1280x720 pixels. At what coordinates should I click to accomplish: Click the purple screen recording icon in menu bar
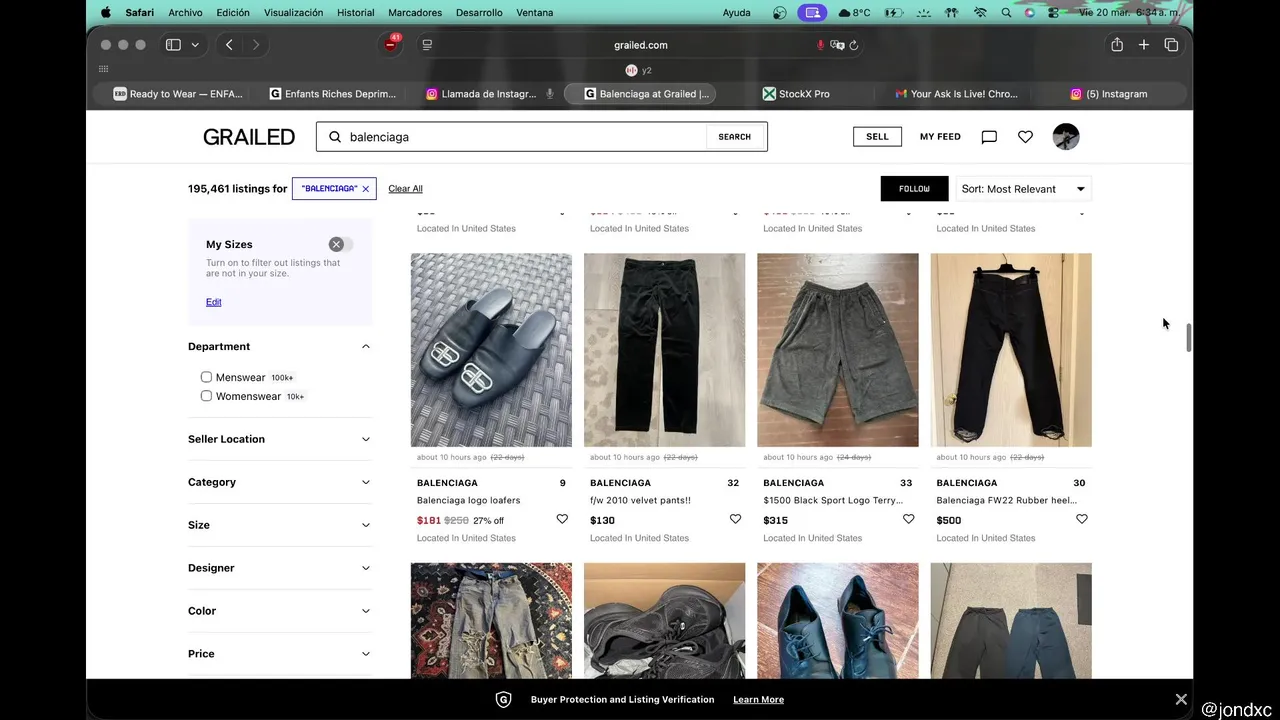(813, 12)
